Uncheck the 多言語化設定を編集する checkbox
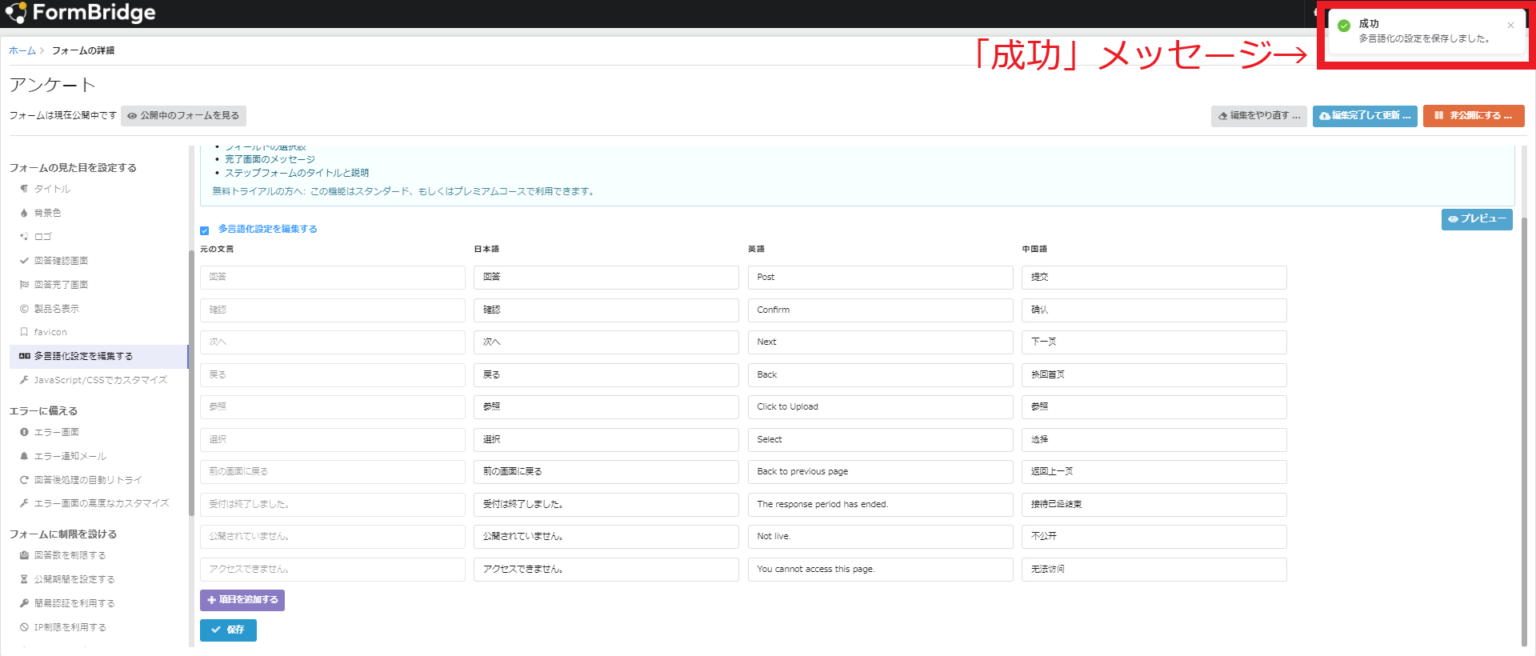The height and width of the screenshot is (656, 1536). click(x=205, y=230)
